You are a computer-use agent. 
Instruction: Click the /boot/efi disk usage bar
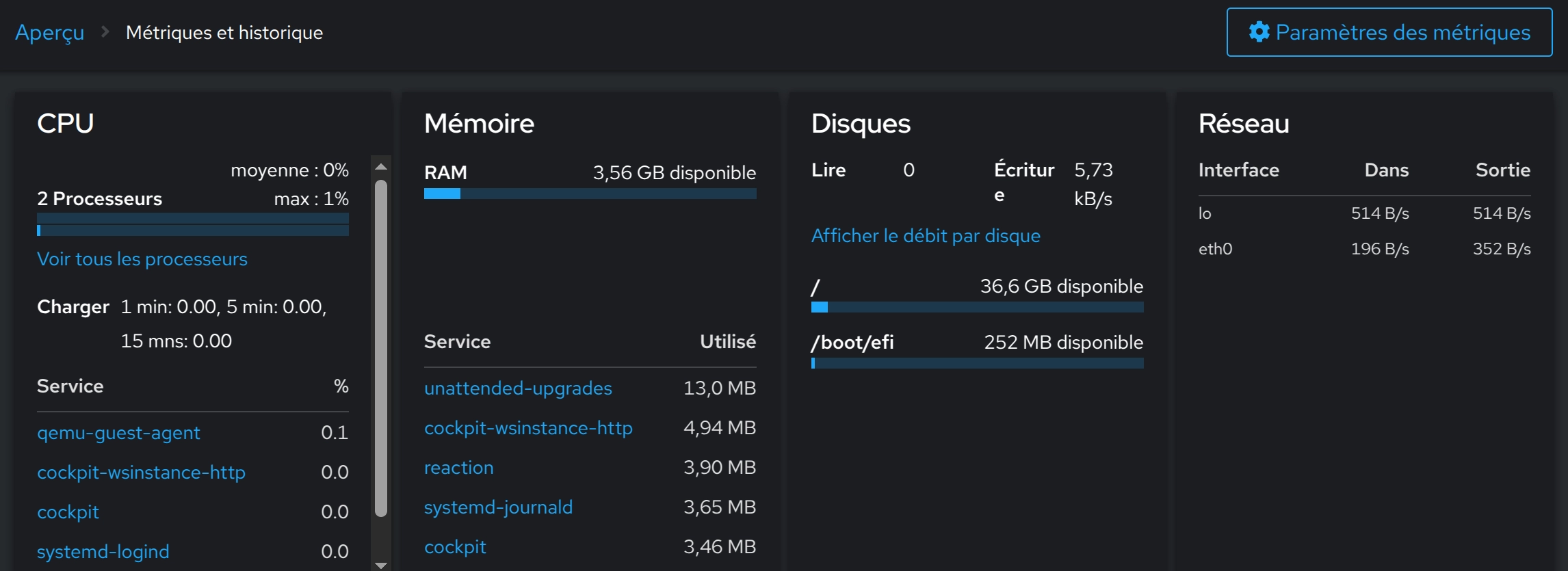tap(977, 363)
